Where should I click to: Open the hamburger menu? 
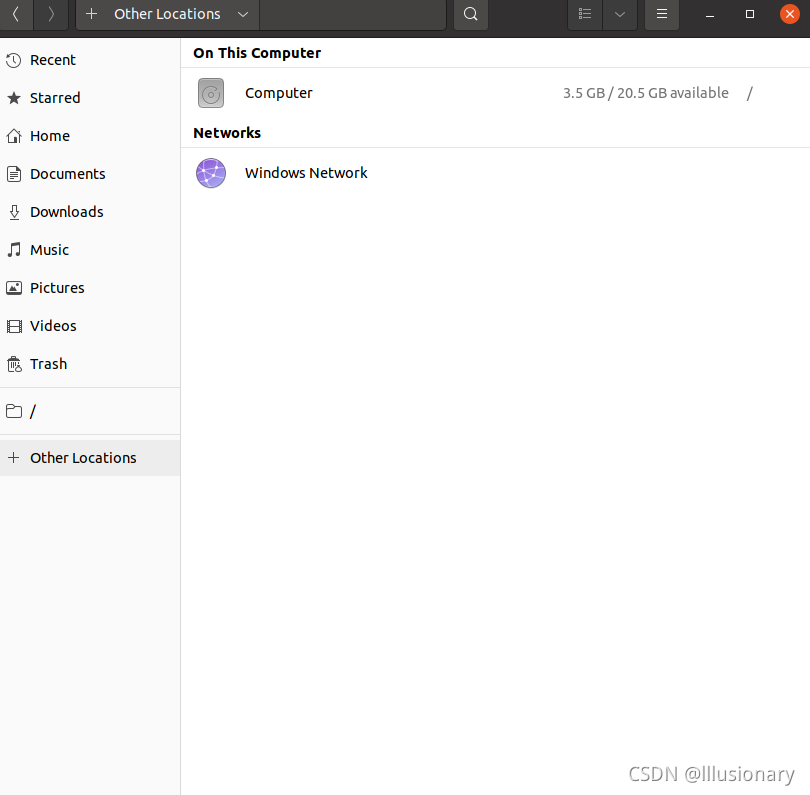661,14
